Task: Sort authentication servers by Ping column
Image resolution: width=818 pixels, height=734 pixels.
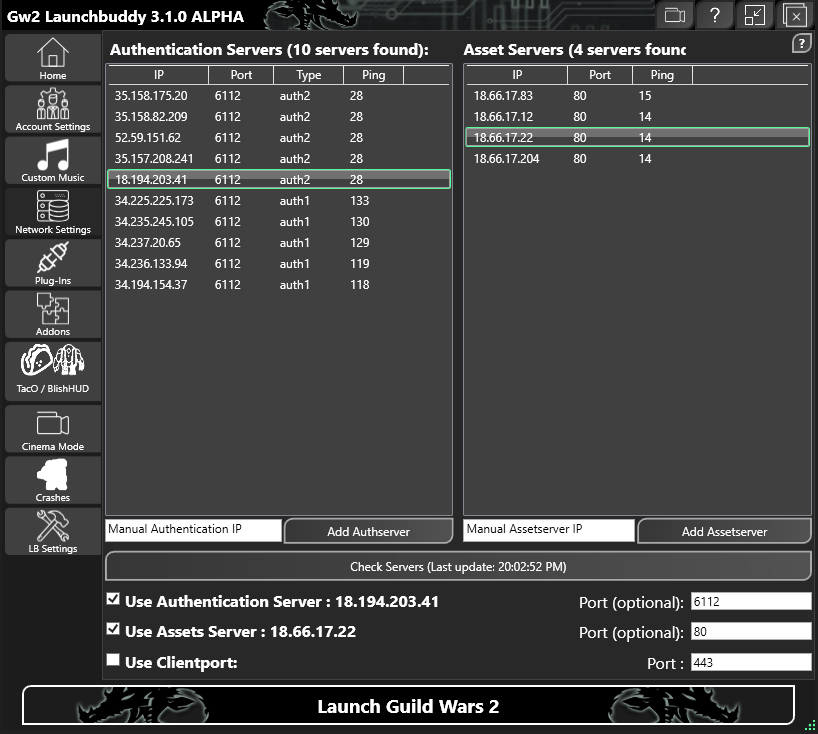Action: pyautogui.click(x=372, y=75)
